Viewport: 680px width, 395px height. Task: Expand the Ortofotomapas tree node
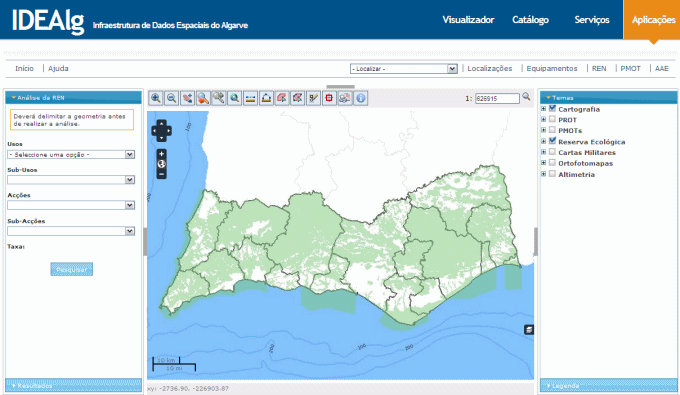(x=543, y=163)
